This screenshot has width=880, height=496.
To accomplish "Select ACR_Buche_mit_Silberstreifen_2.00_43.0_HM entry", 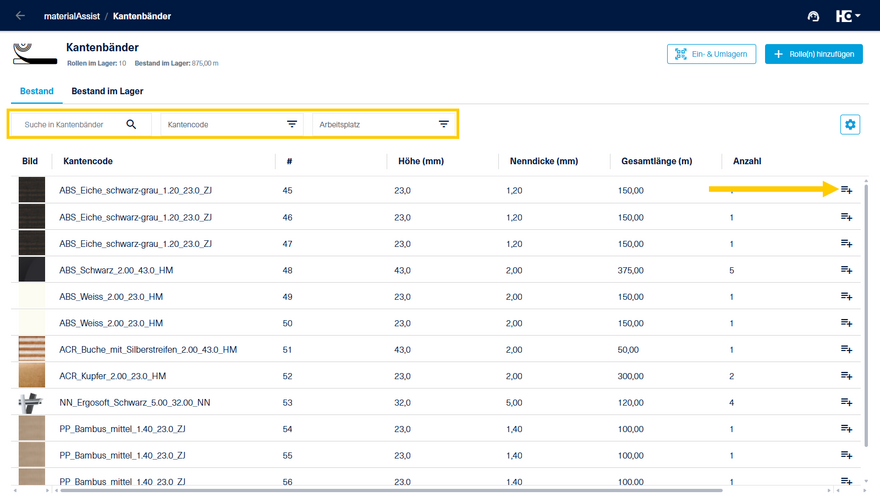I will [x=148, y=350].
